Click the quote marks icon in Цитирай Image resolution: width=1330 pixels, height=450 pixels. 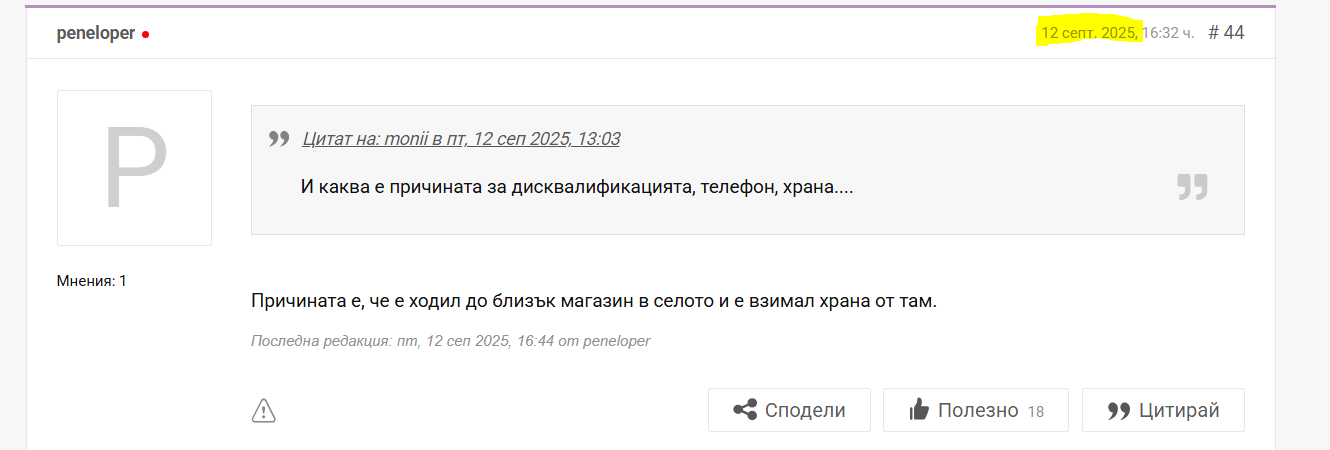point(1119,410)
